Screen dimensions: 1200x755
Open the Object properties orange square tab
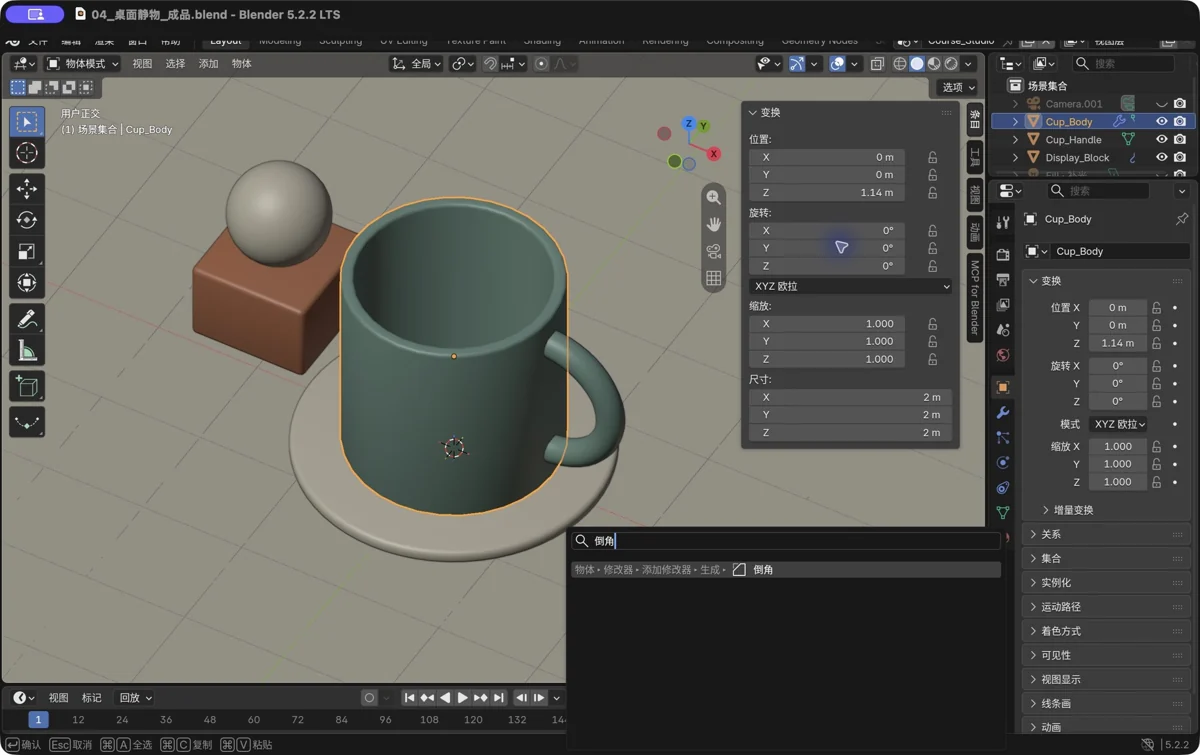tap(1003, 387)
